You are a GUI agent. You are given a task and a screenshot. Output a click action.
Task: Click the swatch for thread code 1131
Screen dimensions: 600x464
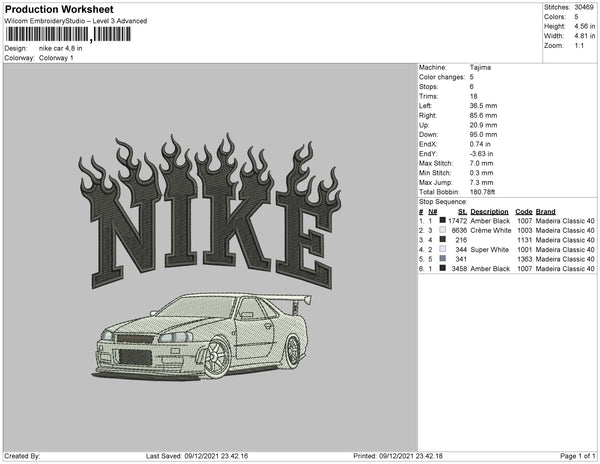click(443, 239)
